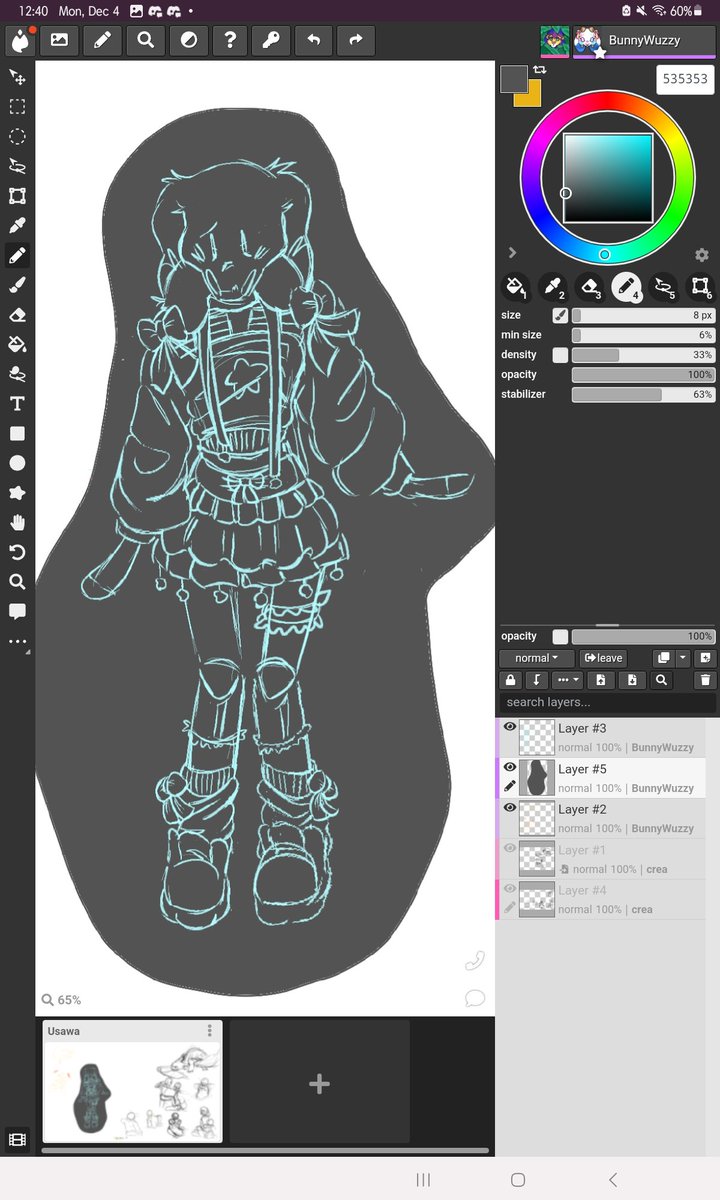The width and height of the screenshot is (720, 1200).
Task: Toggle pressure control for brush size
Action: click(x=560, y=315)
